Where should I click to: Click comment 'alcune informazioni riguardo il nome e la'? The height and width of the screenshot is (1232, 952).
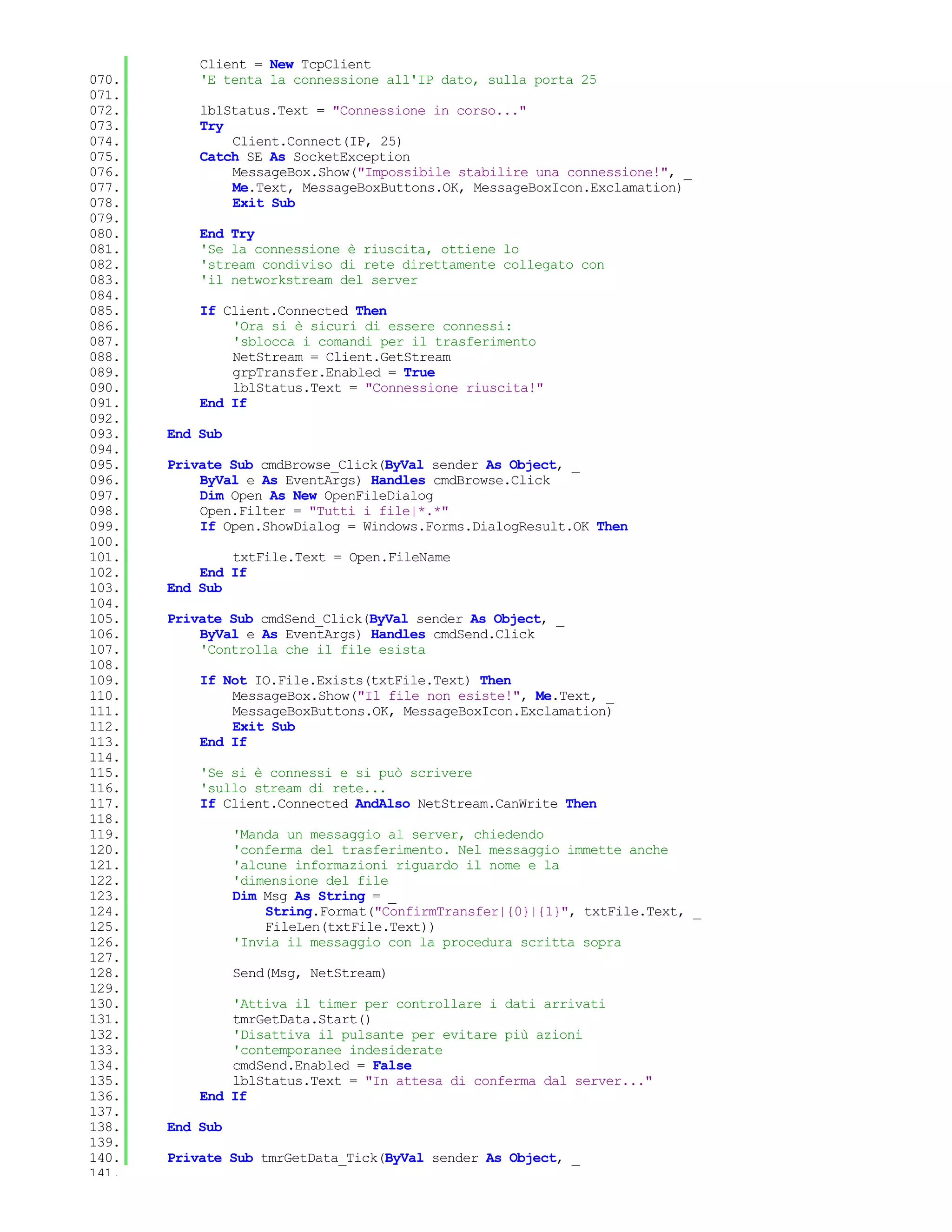tap(396, 865)
